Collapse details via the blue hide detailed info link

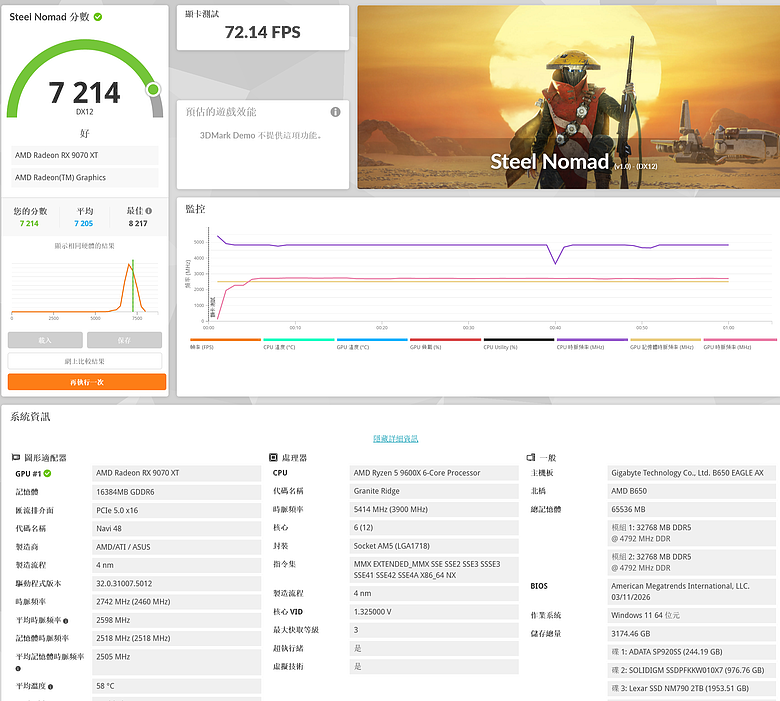[395, 438]
